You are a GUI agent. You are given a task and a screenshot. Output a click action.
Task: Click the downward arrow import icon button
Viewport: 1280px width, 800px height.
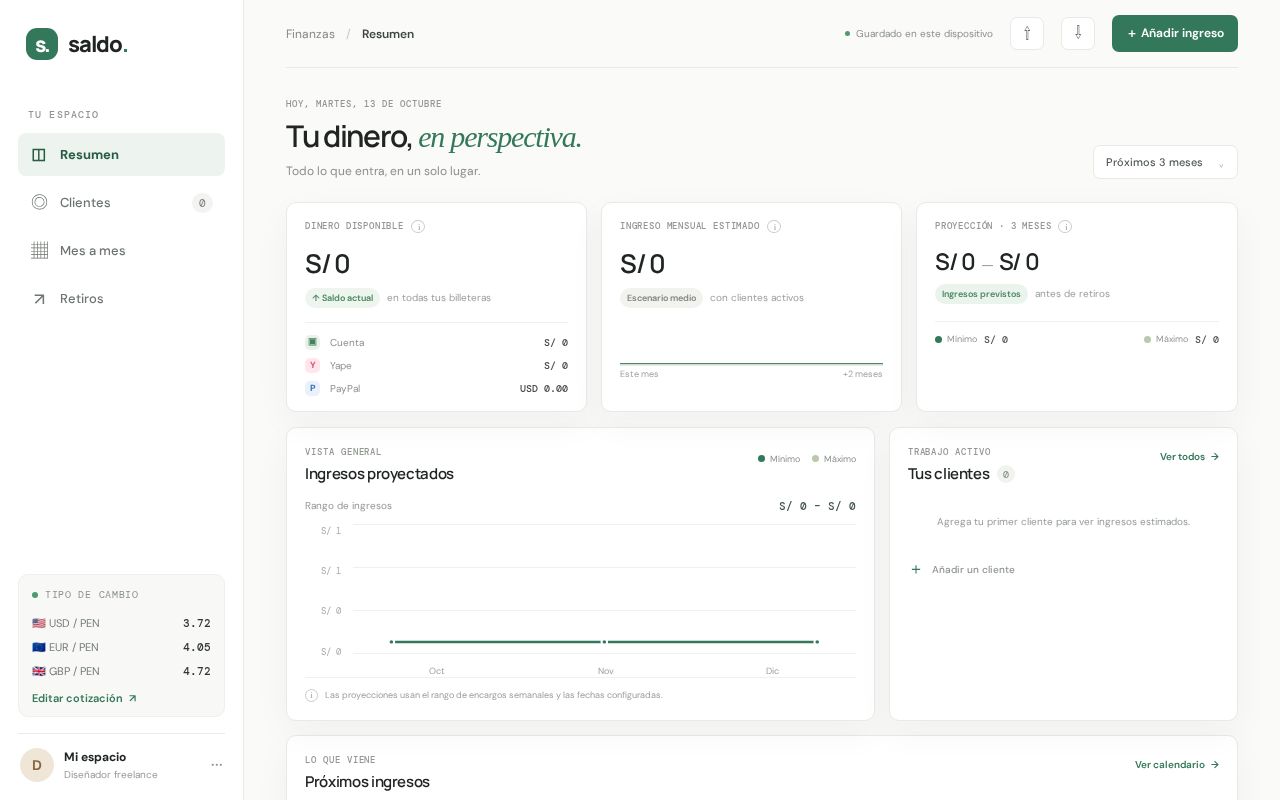click(x=1078, y=33)
